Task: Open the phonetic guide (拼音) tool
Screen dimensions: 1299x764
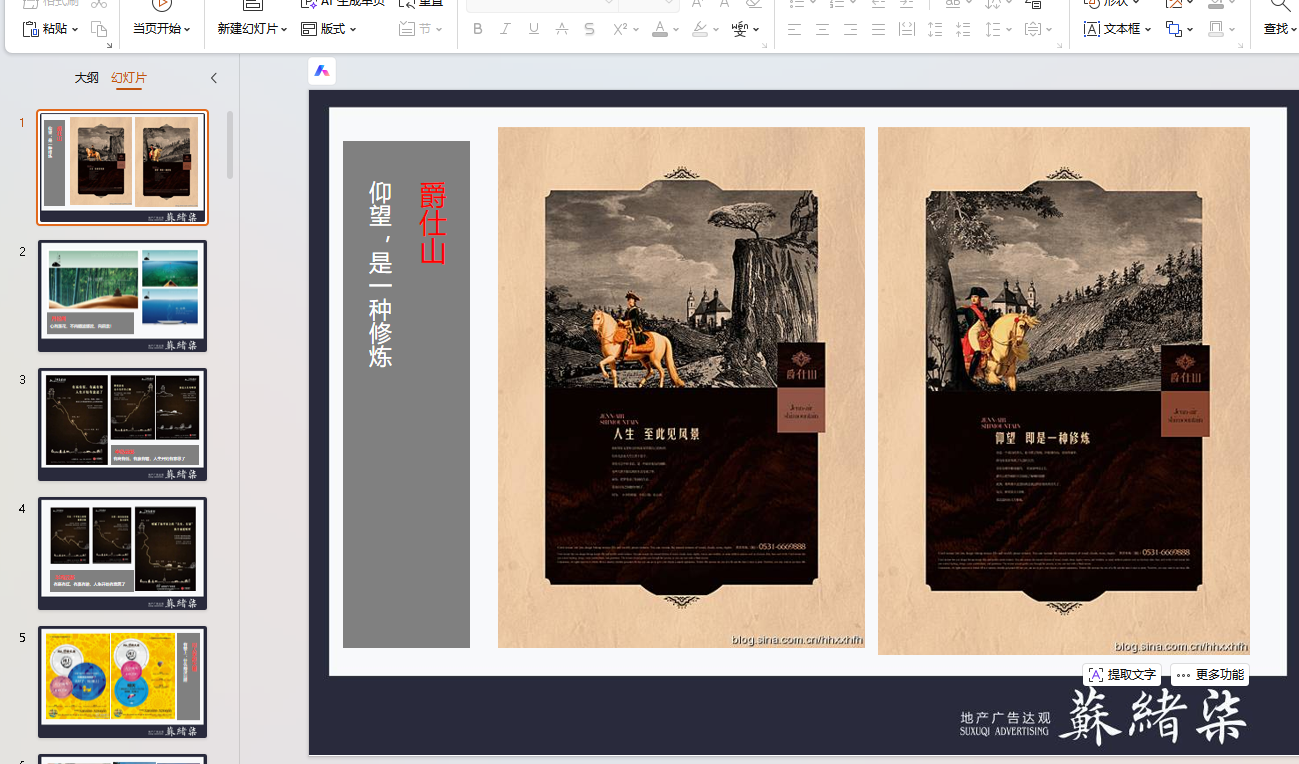Action: pos(740,29)
